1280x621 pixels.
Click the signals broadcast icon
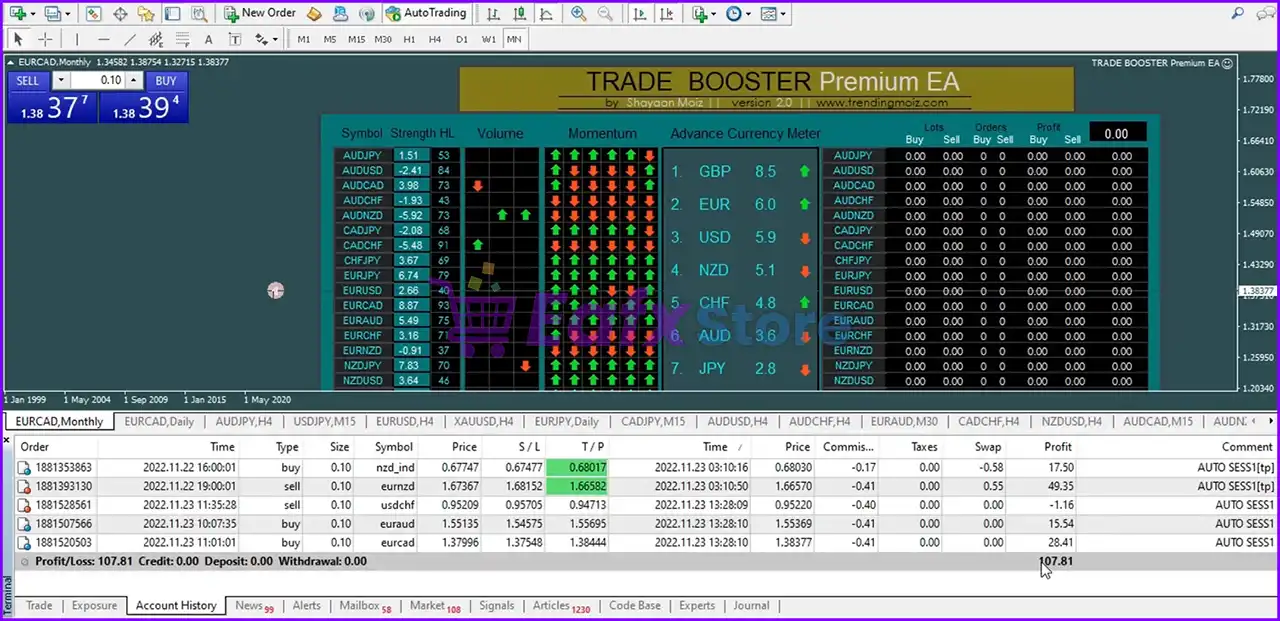click(366, 13)
